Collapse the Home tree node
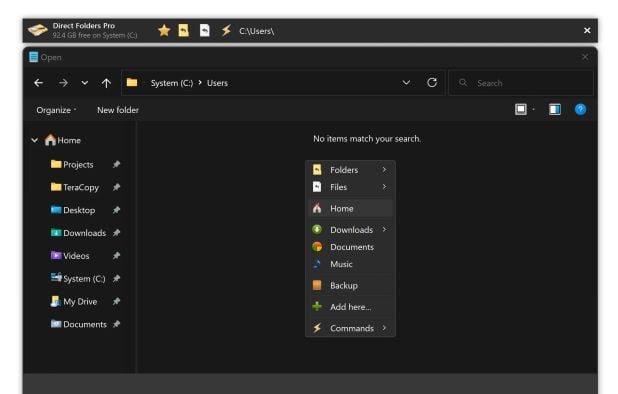618x394 pixels. [35, 140]
